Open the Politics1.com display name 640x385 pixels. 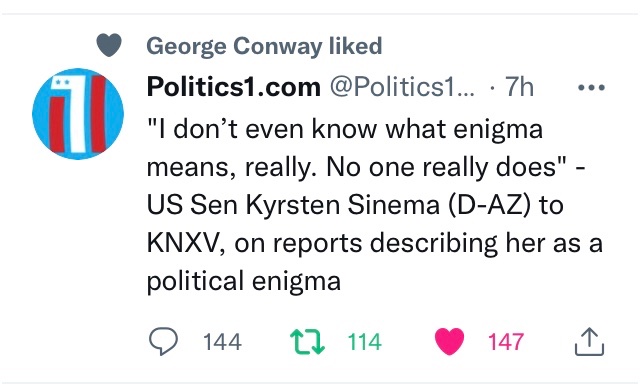point(233,87)
